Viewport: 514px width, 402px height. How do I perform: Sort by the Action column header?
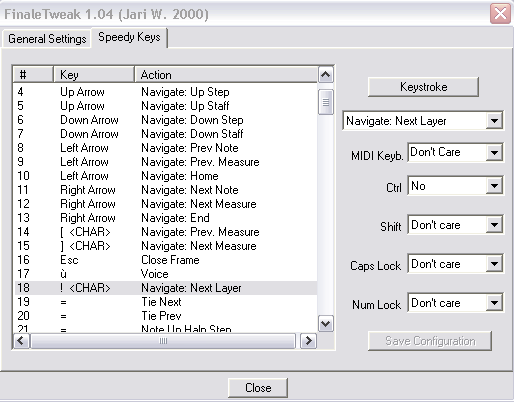226,75
